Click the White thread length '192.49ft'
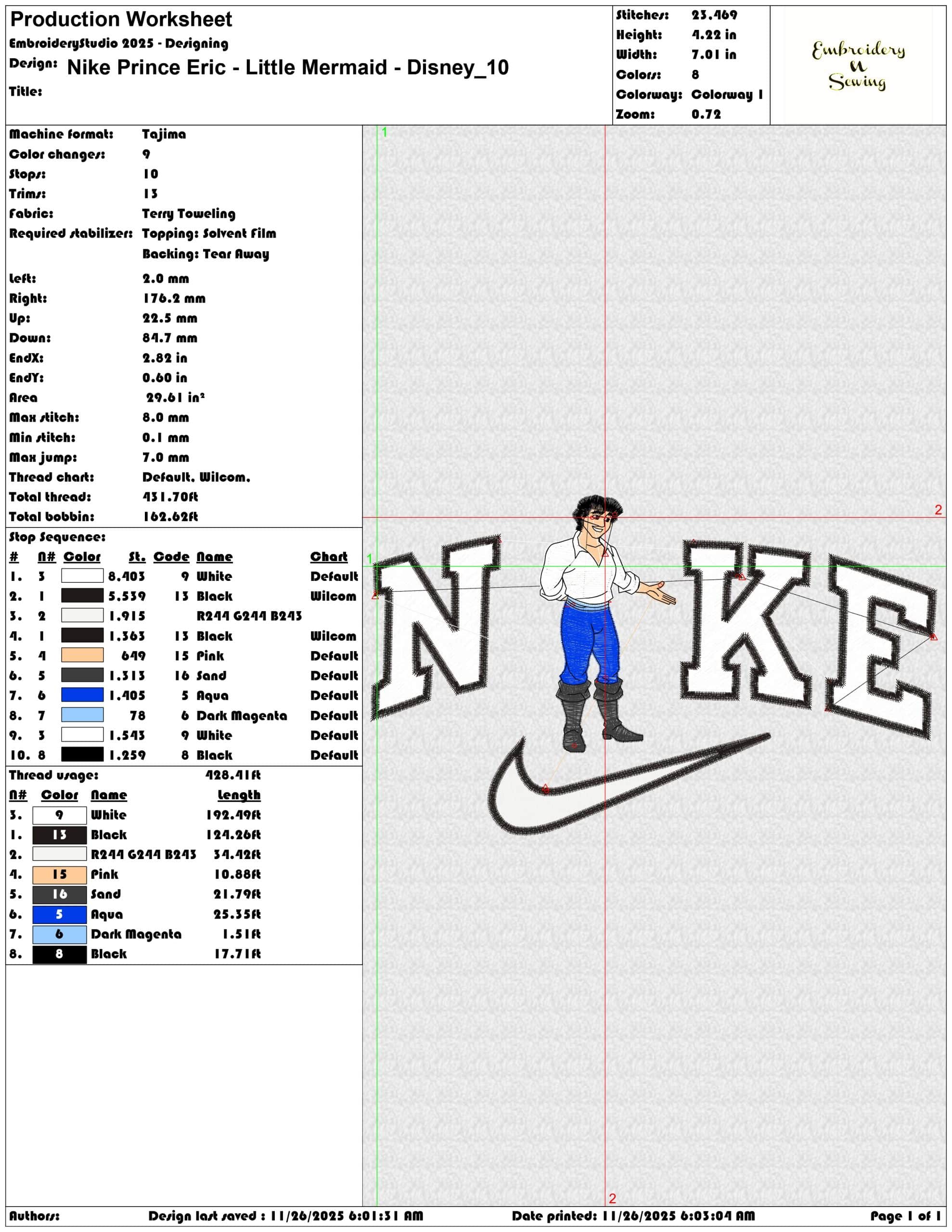 [x=233, y=815]
